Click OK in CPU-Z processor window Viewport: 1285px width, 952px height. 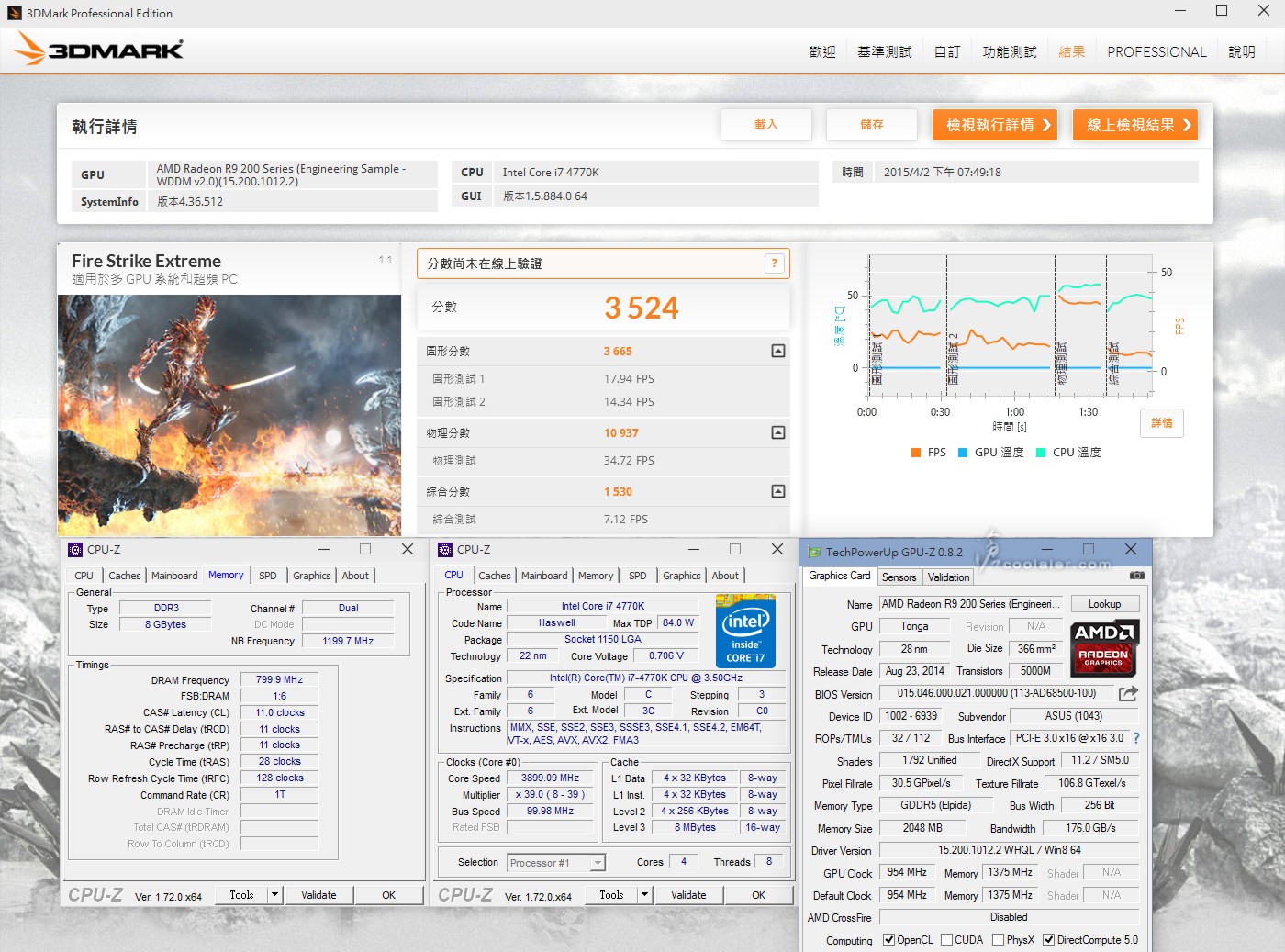coord(759,895)
